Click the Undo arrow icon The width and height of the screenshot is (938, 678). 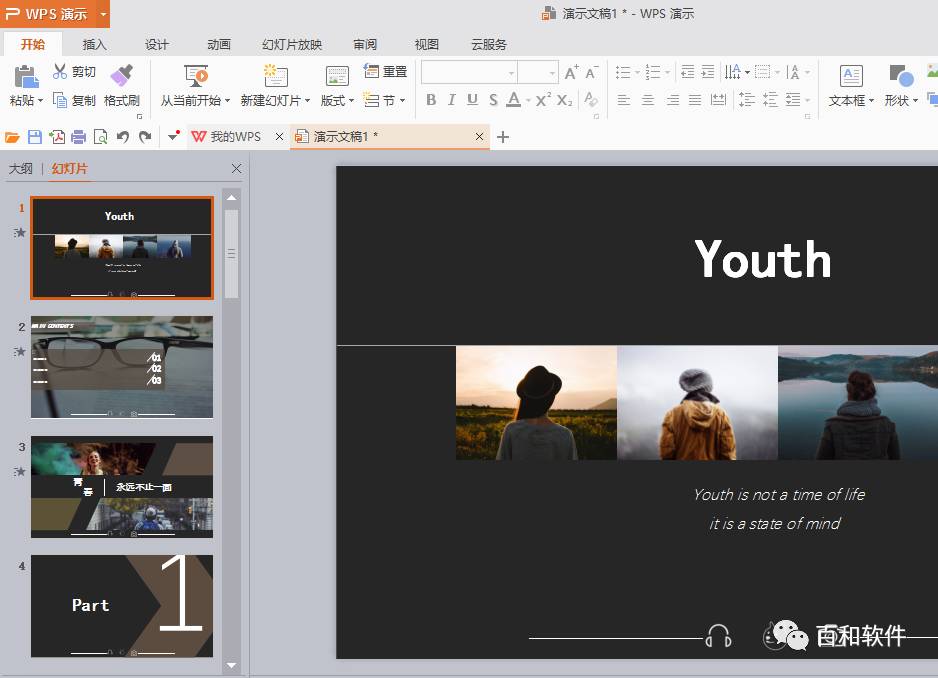pyautogui.click(x=123, y=137)
